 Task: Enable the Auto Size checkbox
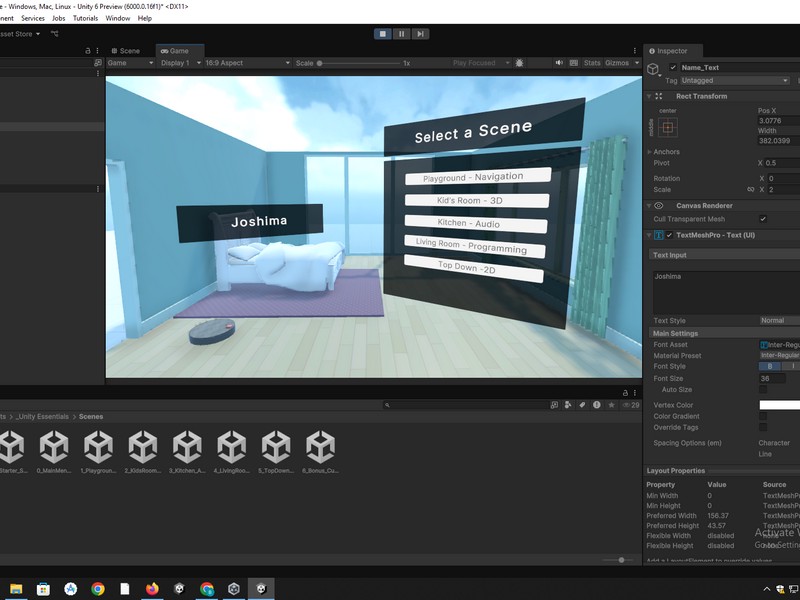(x=763, y=390)
